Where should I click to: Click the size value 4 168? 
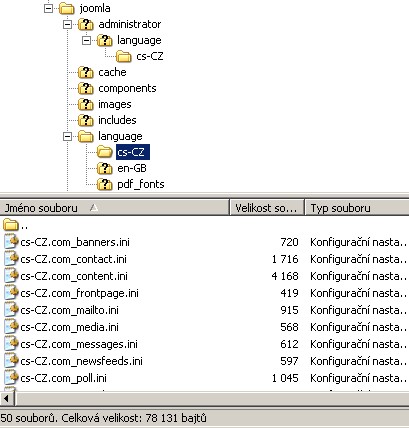pos(285,276)
